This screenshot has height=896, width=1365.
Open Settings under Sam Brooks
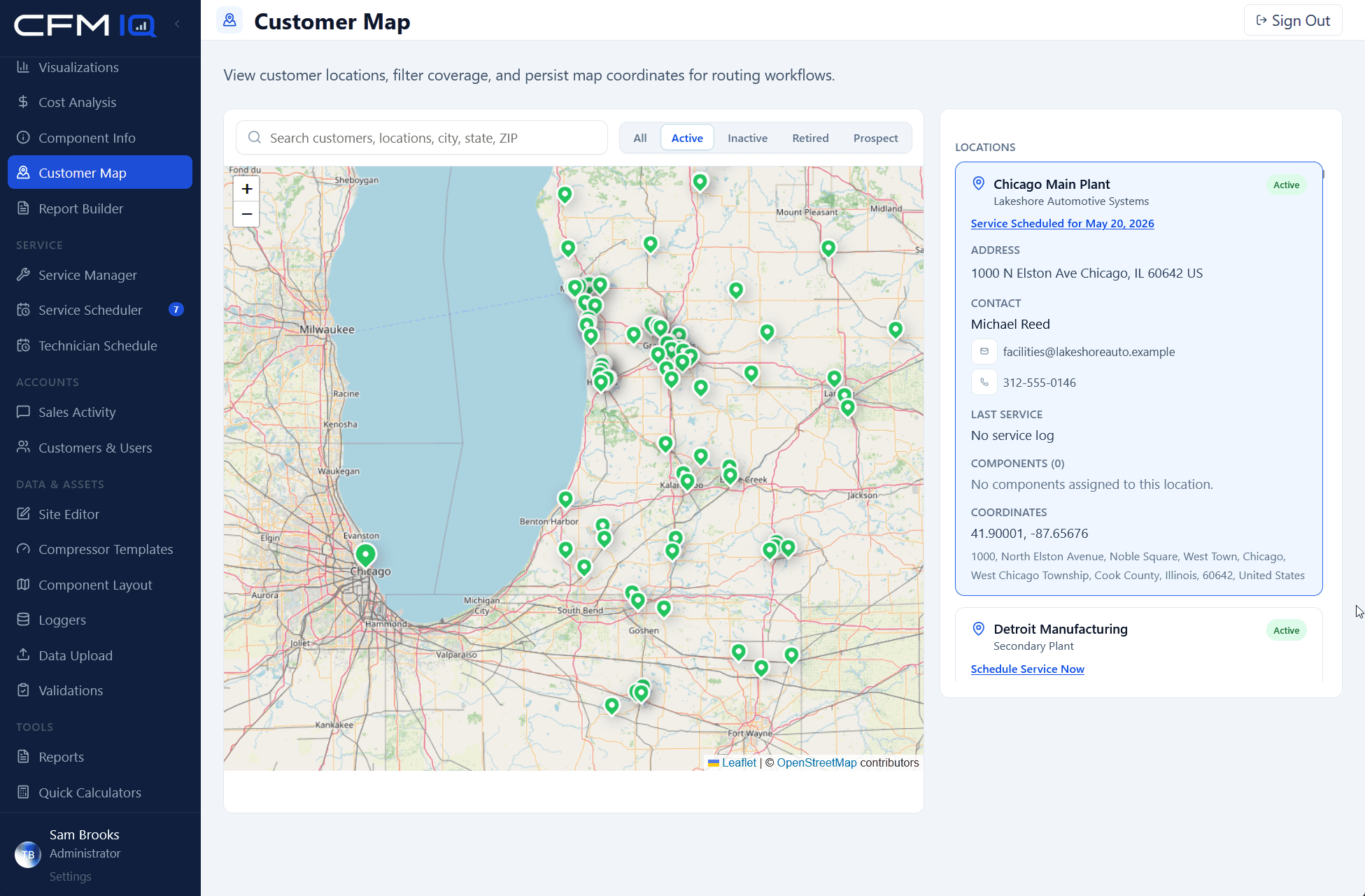(70, 876)
